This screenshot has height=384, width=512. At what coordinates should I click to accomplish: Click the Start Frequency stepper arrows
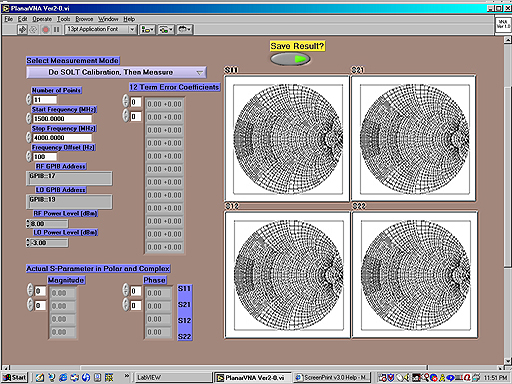point(29,118)
